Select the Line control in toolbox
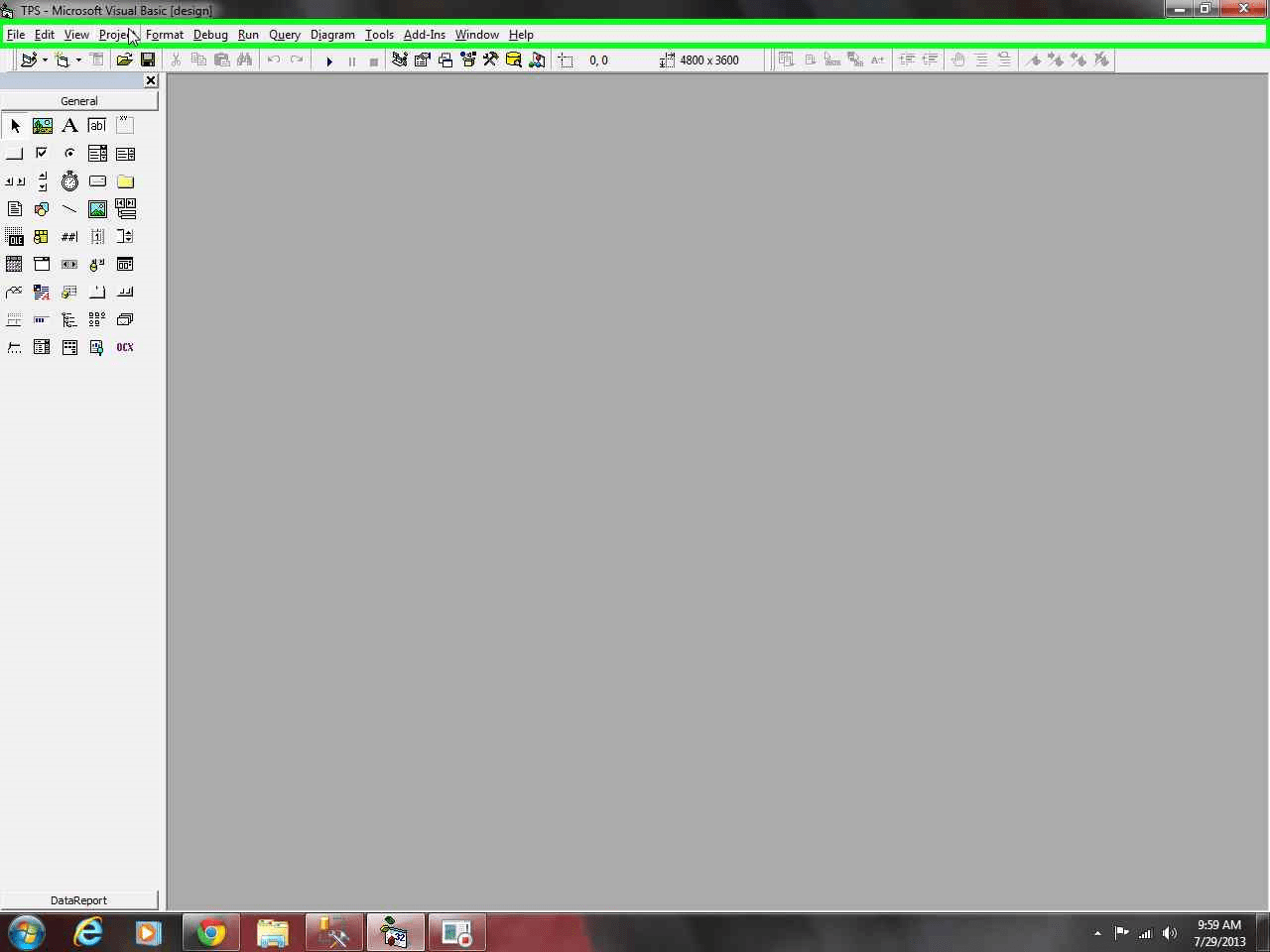Viewport: 1270px width, 952px height. 69,209
